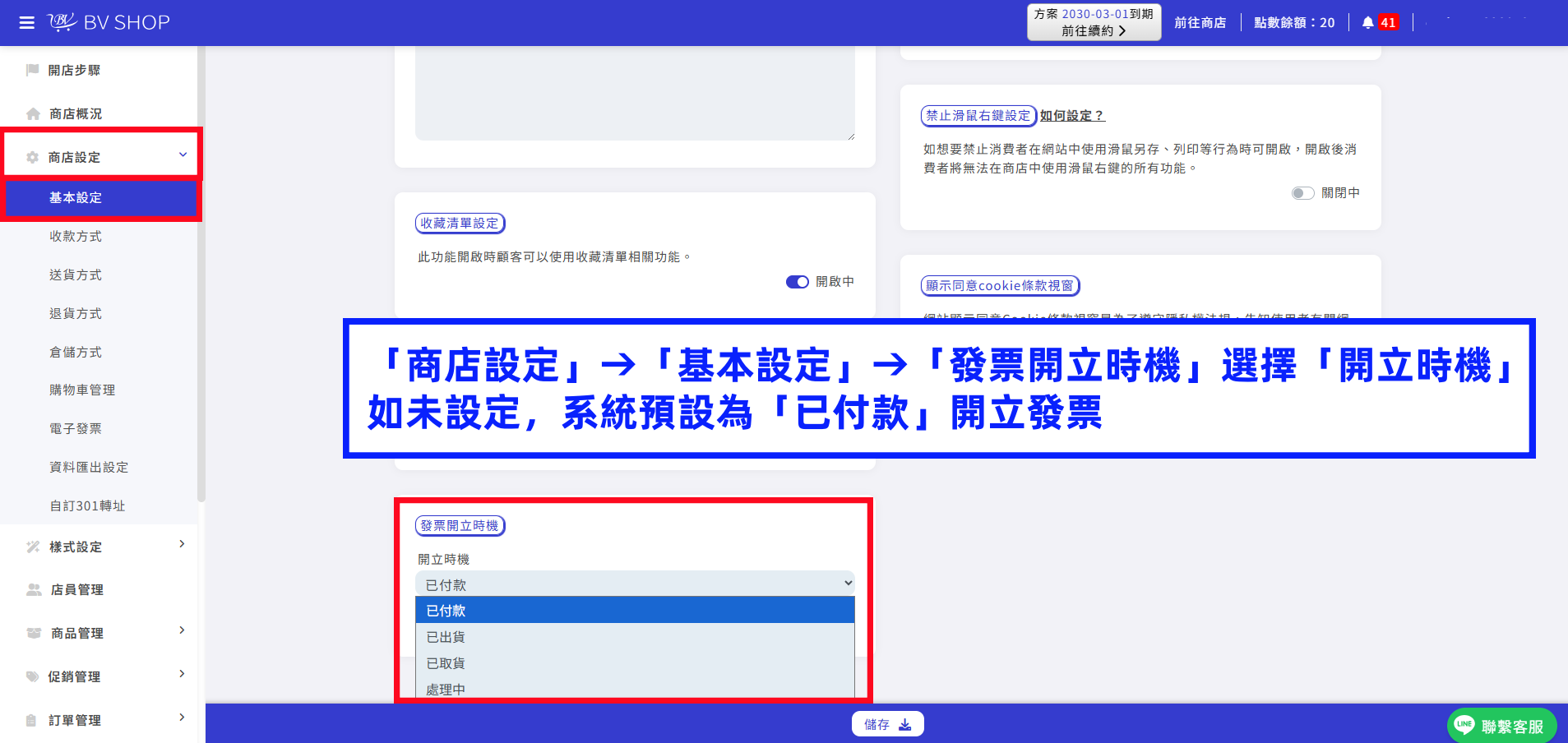This screenshot has height=743, width=1568.
Task: Select the 已付款 option in dropdown list
Action: [x=635, y=610]
